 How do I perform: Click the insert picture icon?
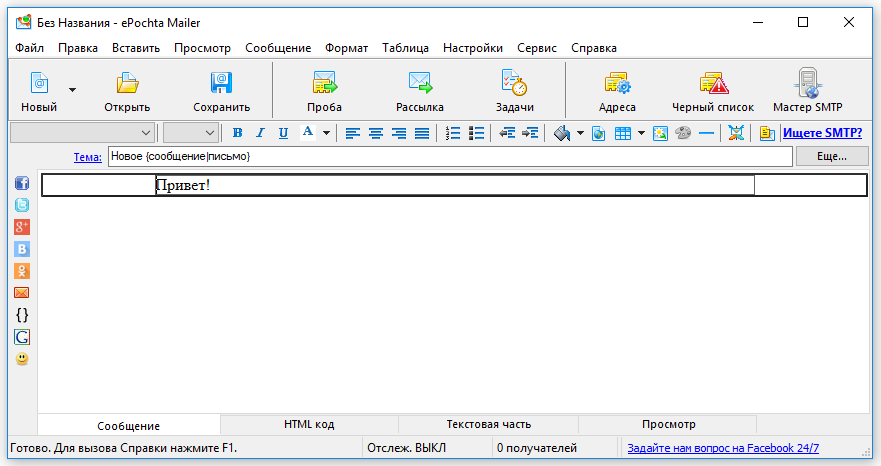pyautogui.click(x=660, y=133)
